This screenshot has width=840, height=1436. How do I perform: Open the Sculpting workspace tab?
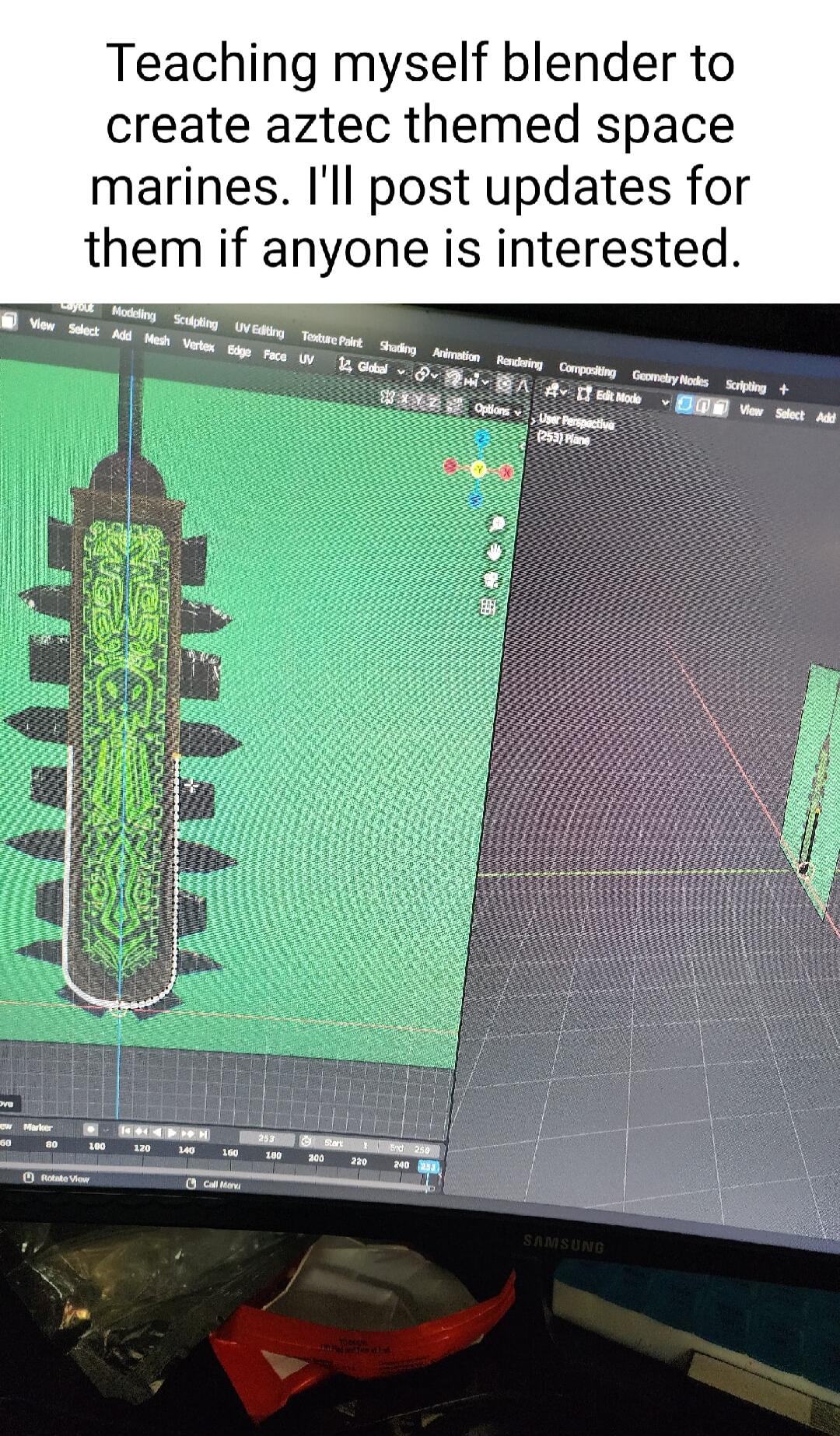point(195,320)
